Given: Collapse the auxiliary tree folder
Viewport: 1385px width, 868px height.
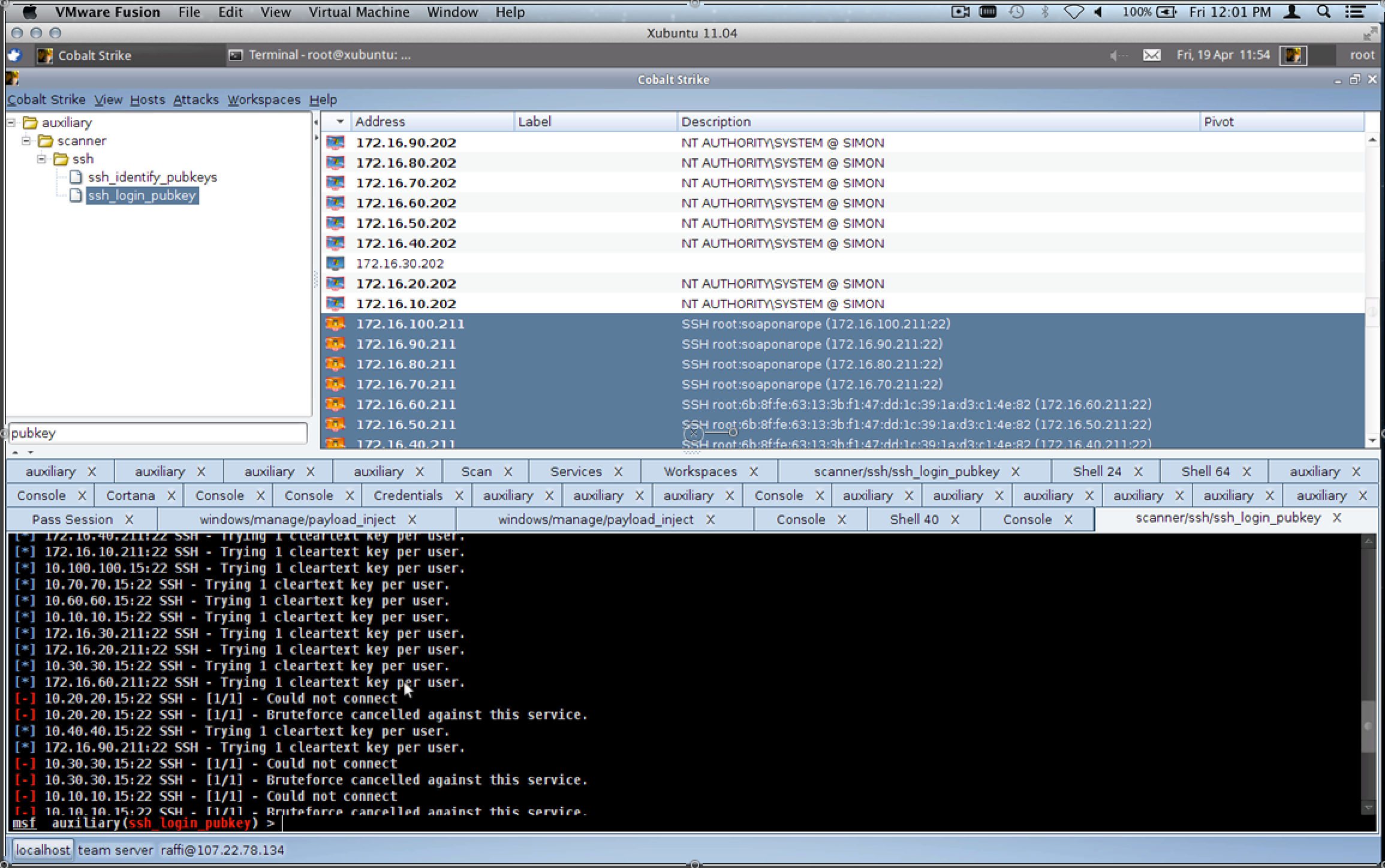Looking at the screenshot, I should tap(11, 123).
